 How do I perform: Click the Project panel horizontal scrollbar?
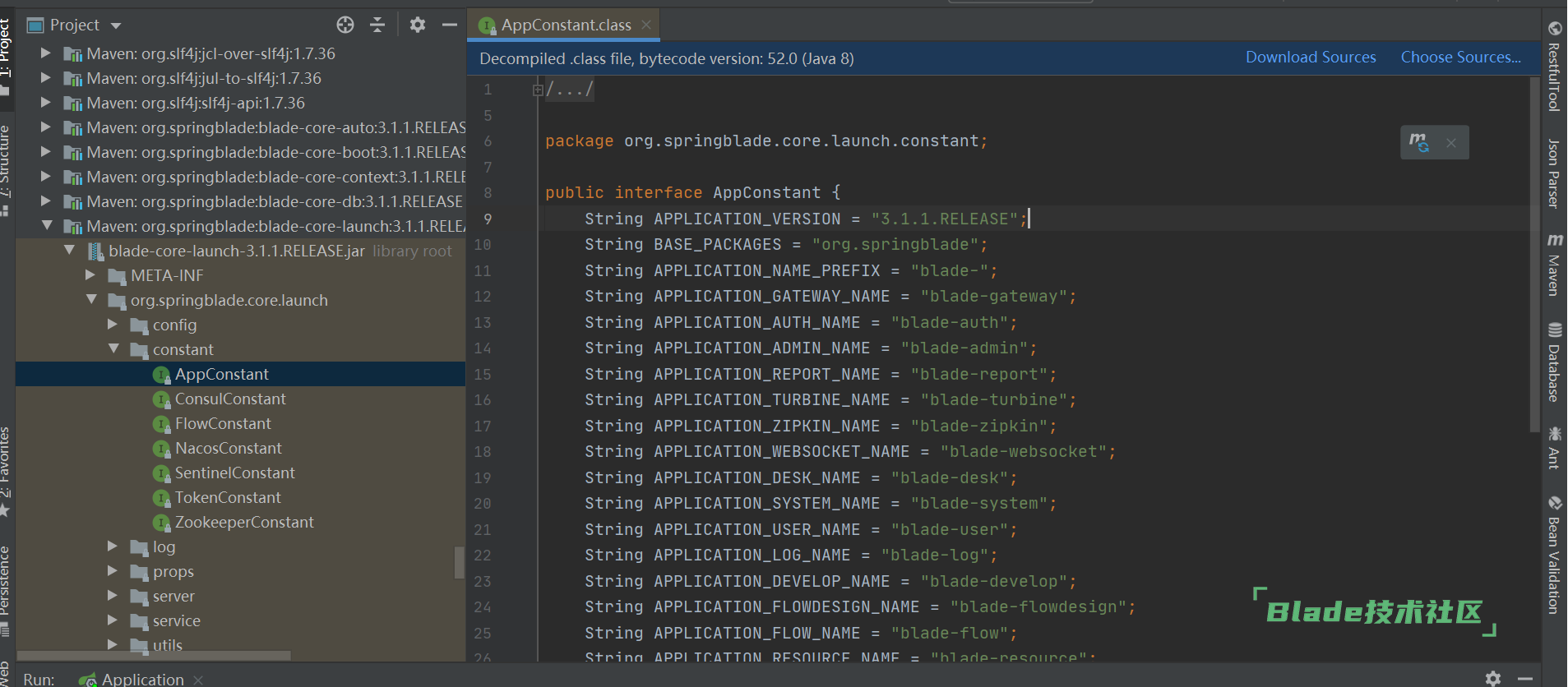click(154, 656)
